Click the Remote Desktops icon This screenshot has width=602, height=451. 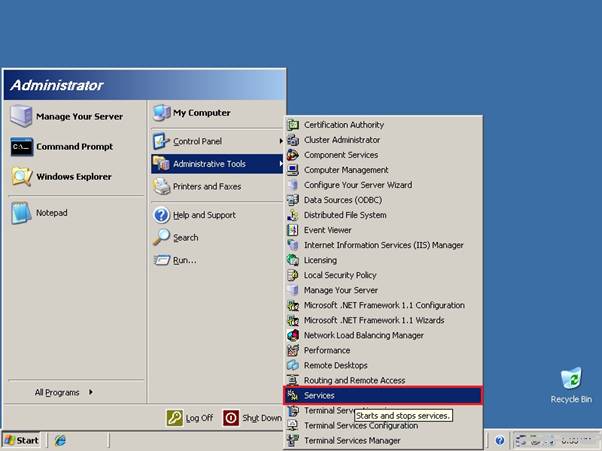point(293,365)
